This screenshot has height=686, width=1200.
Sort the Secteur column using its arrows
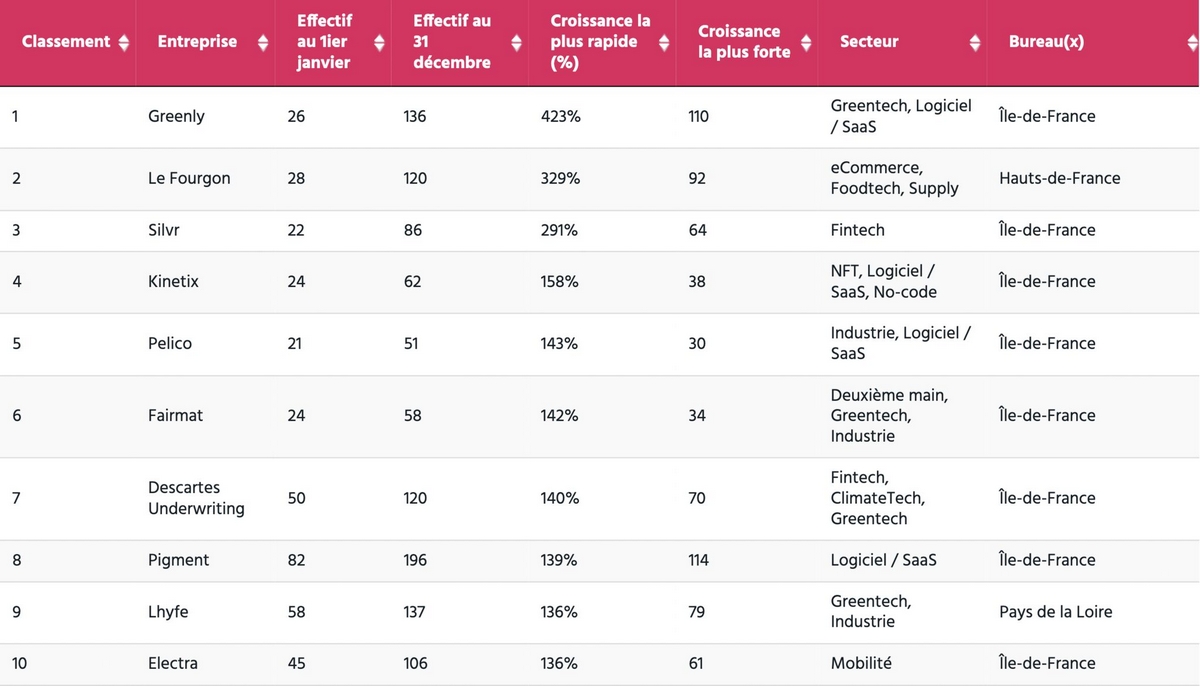coord(975,42)
